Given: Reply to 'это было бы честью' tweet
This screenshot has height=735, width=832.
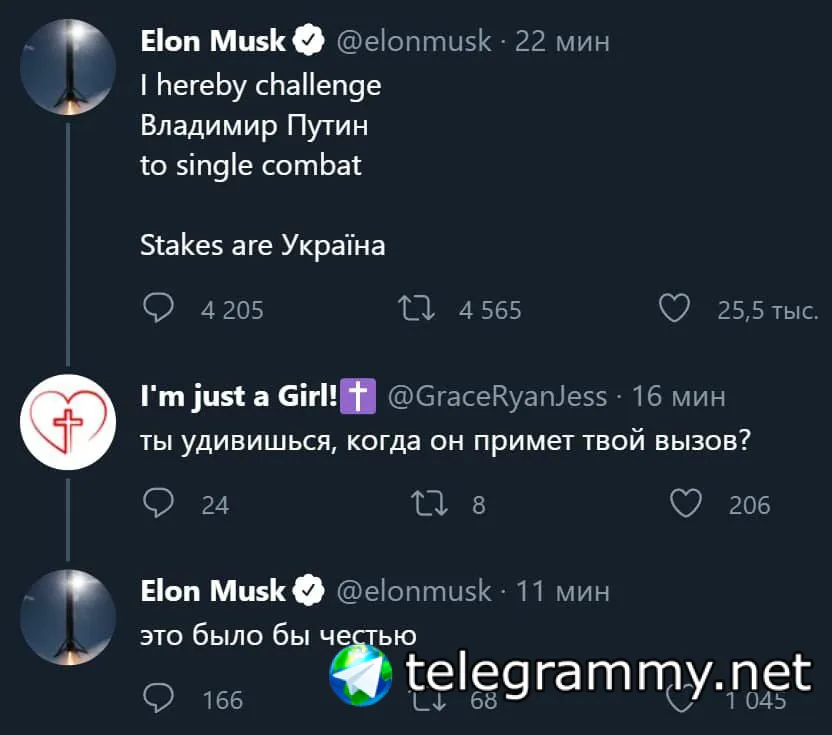Looking at the screenshot, I should [x=158, y=698].
